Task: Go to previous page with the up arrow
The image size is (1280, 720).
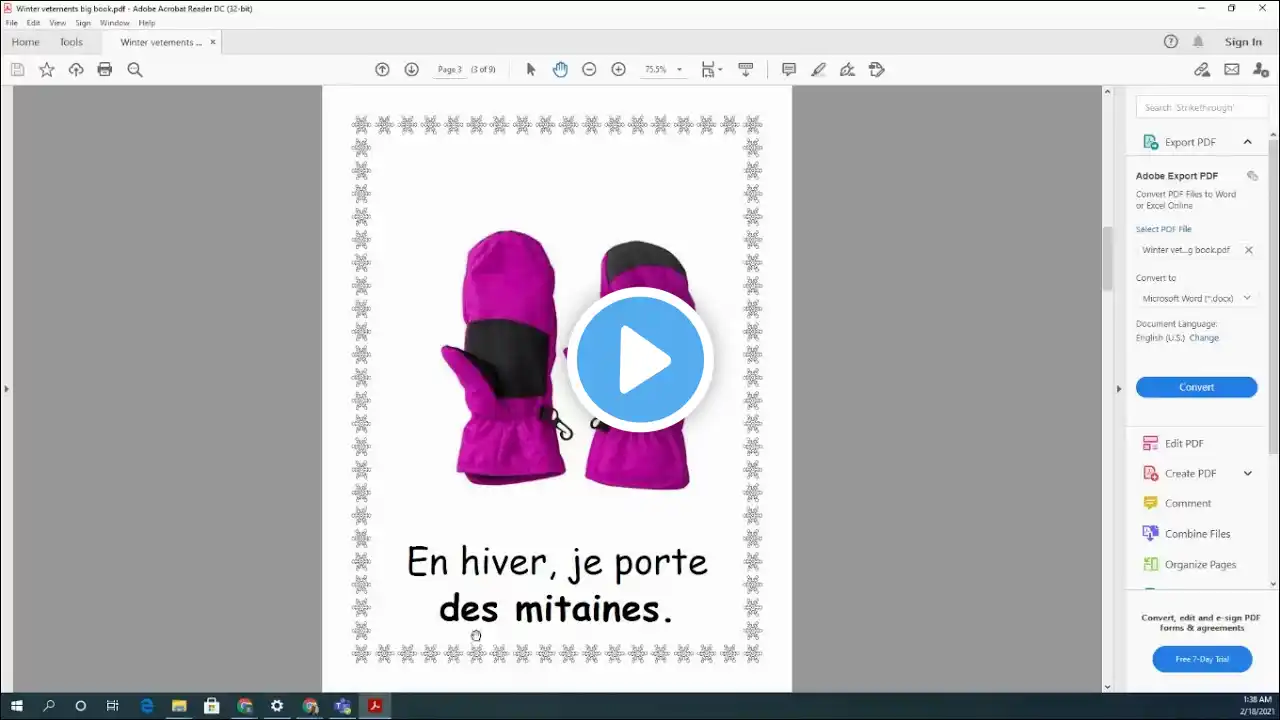Action: (382, 69)
